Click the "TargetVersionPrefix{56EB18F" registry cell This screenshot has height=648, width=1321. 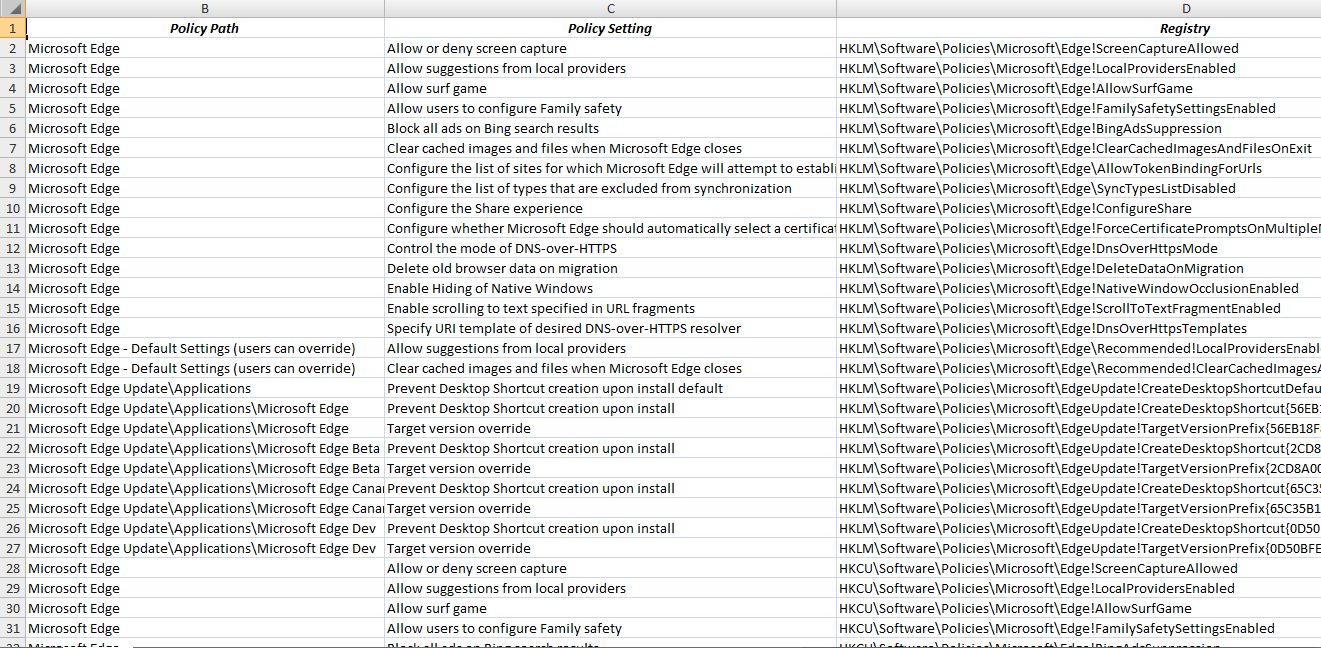(1079, 428)
